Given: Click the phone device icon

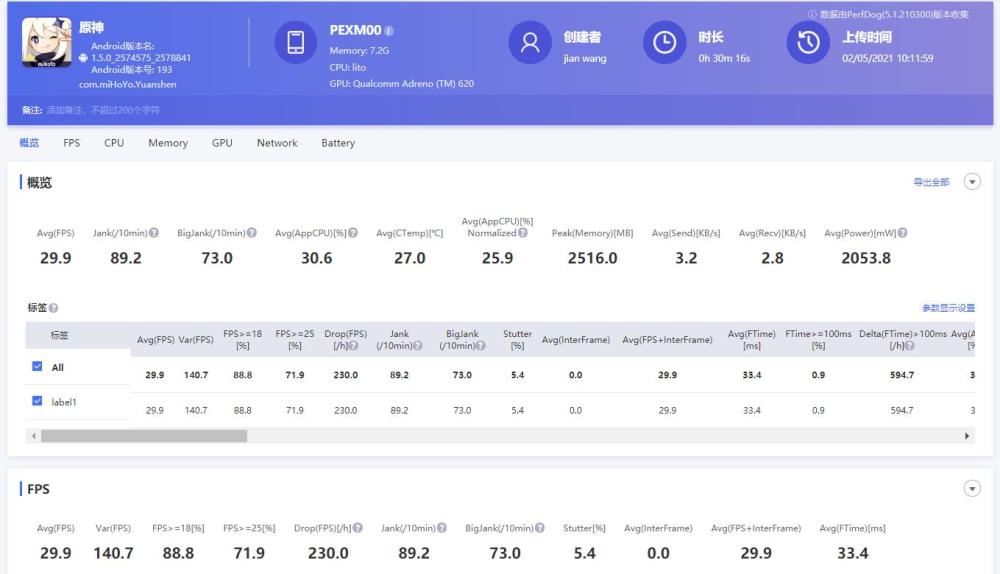Looking at the screenshot, I should [295, 43].
